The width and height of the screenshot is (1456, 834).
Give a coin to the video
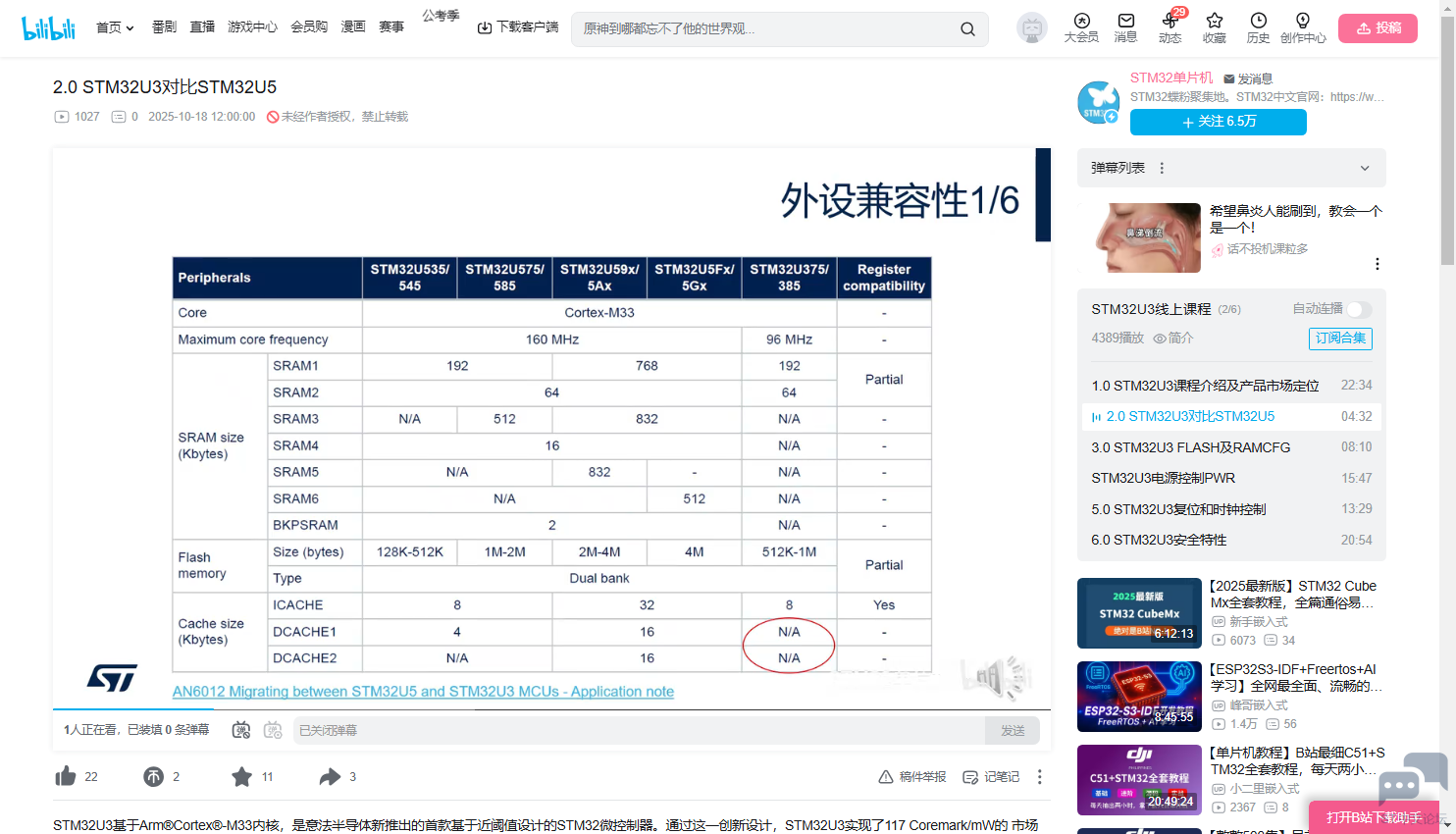pyautogui.click(x=154, y=777)
